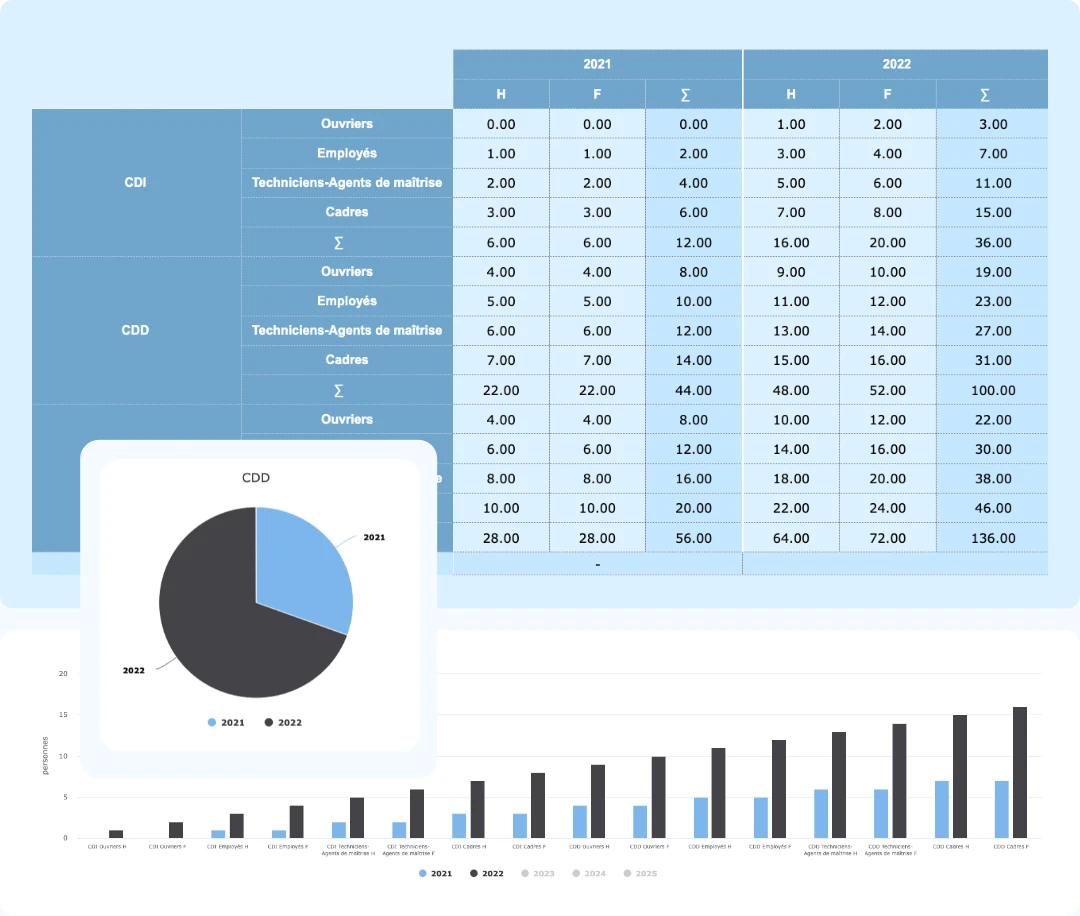Enable the greyed-out 2024 series legend item
Viewport: 1080px width, 916px height.
tap(589, 873)
